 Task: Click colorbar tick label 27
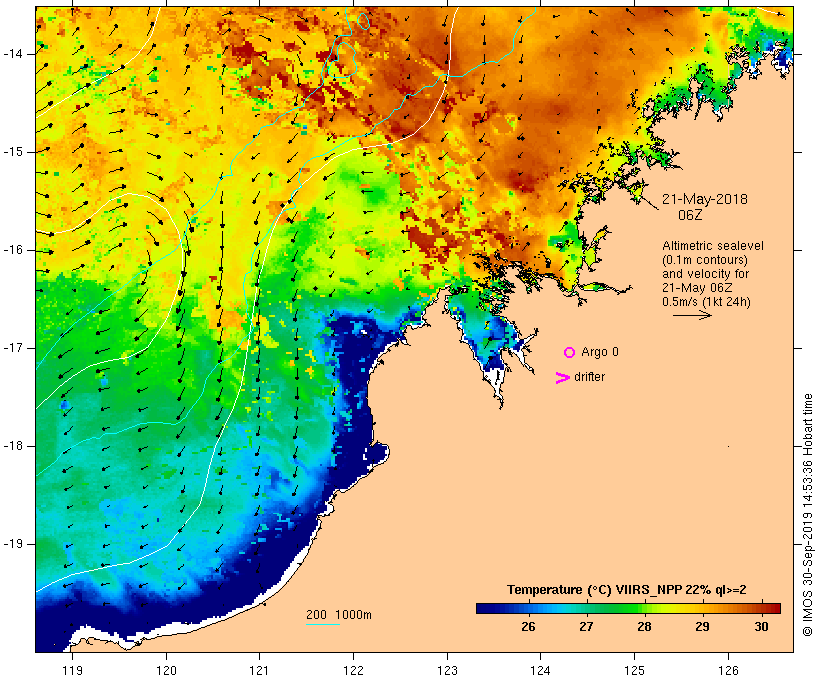click(586, 627)
